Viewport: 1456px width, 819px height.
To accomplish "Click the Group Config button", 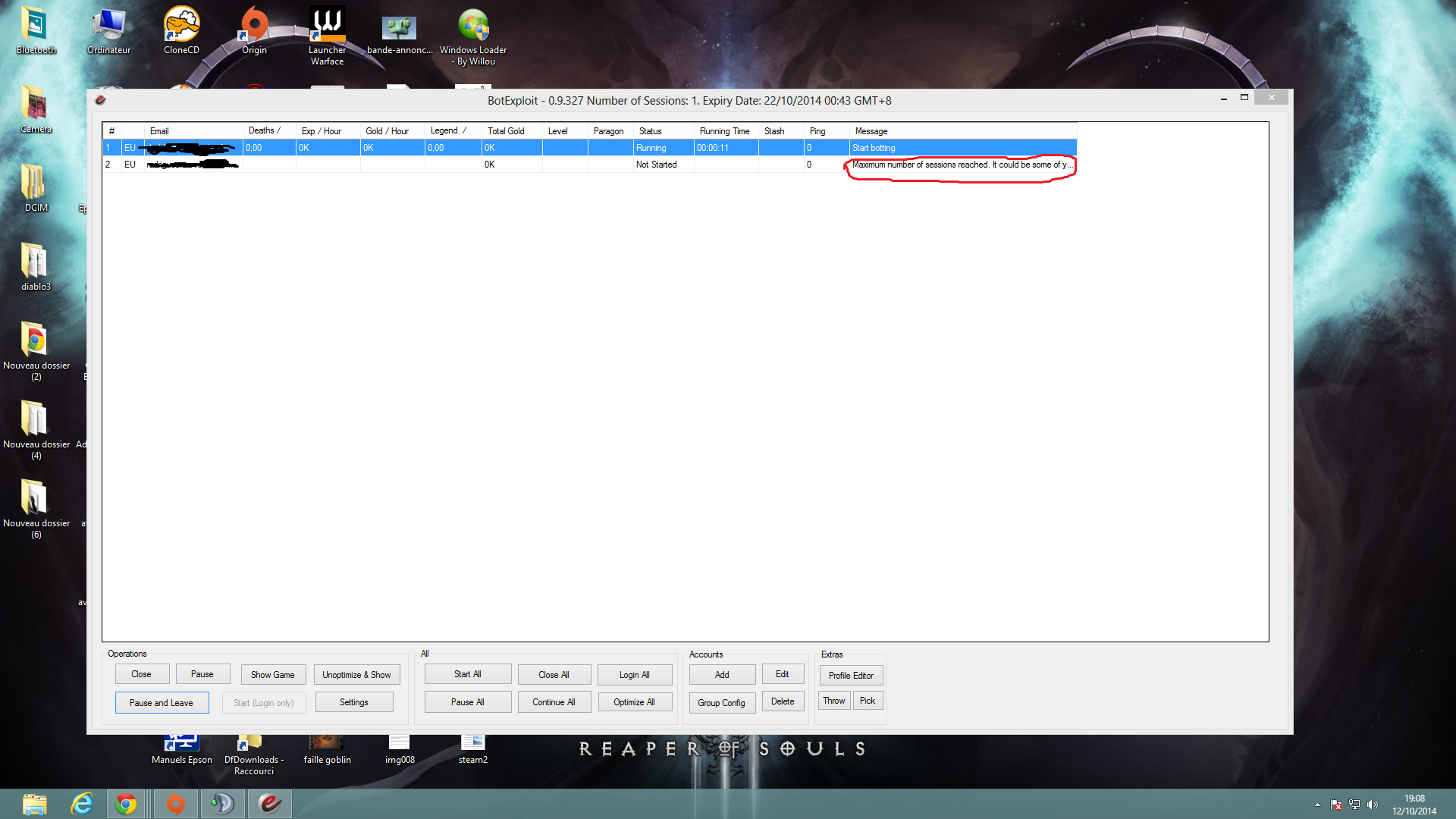I will click(721, 702).
